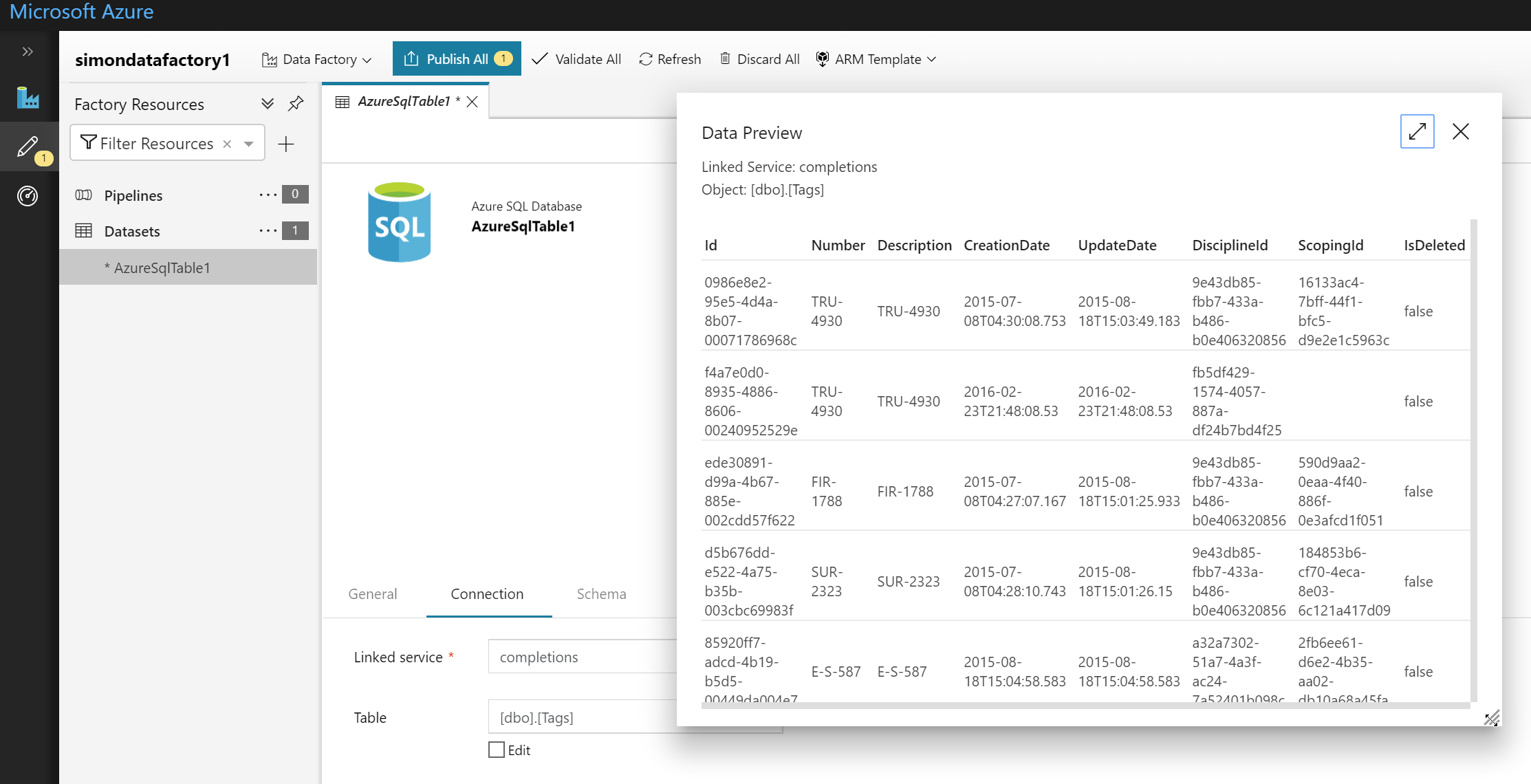
Task: Click the resize handle of Data Preview
Action: 1490,719
